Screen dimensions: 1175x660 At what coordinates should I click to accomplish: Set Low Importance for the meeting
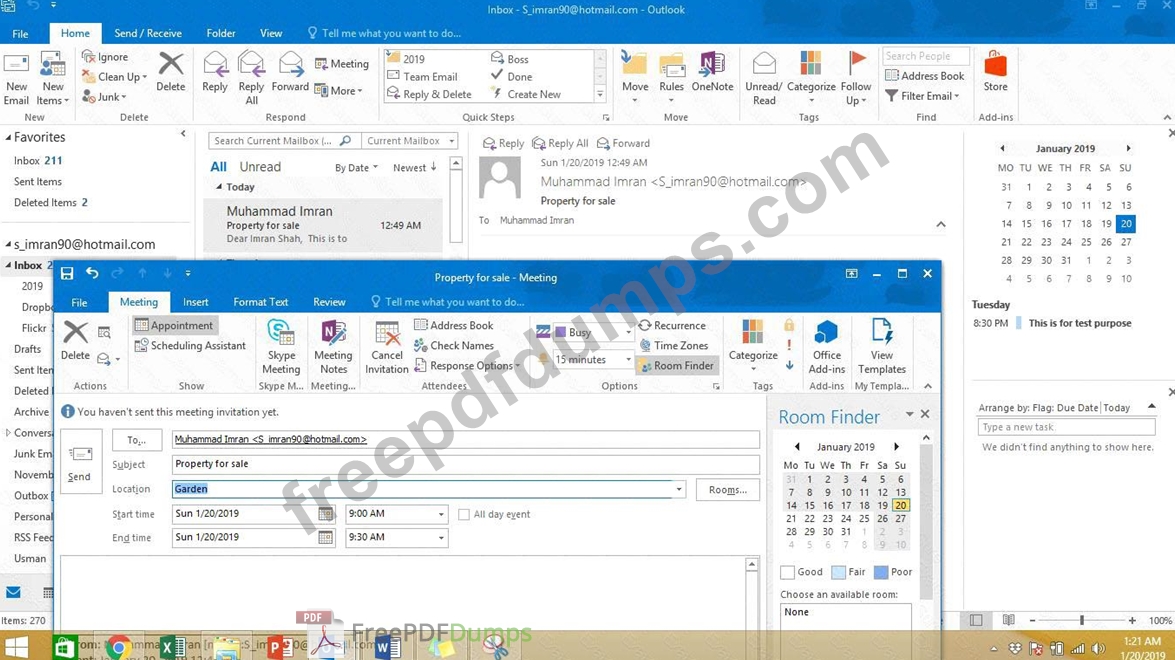point(789,366)
